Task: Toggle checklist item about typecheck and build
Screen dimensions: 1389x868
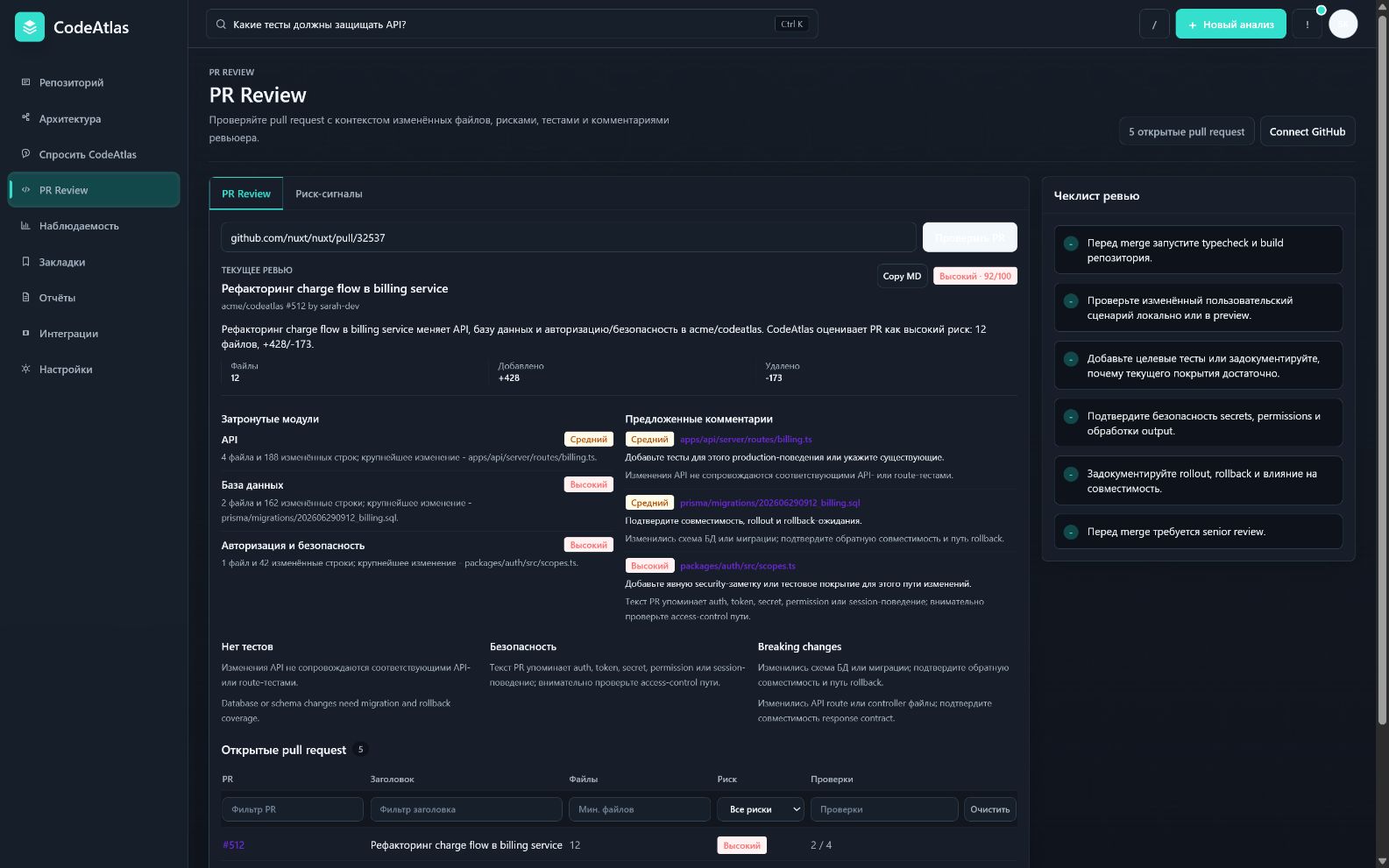Action: click(1071, 243)
